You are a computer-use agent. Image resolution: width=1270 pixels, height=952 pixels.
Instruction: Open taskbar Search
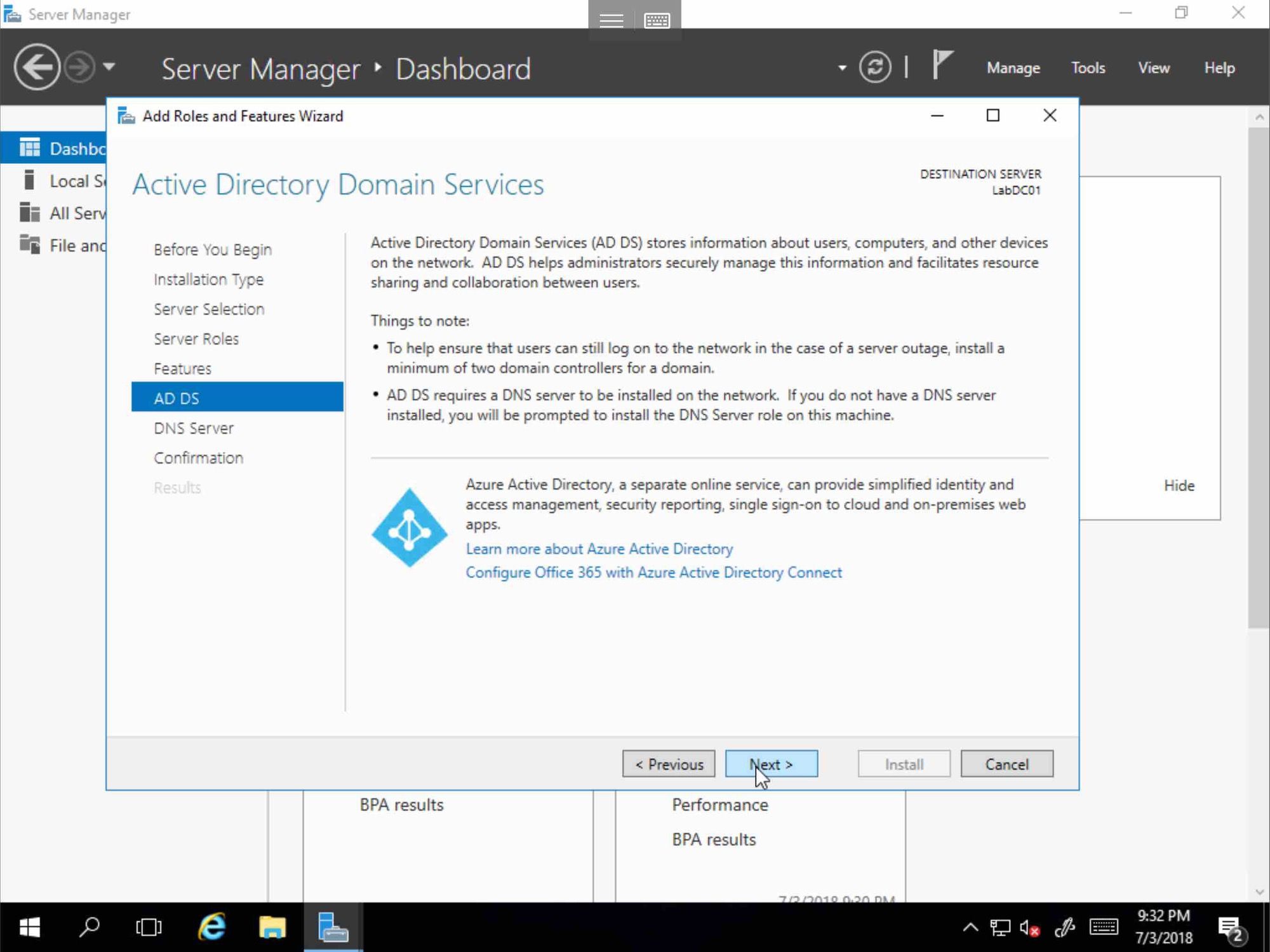tap(89, 928)
